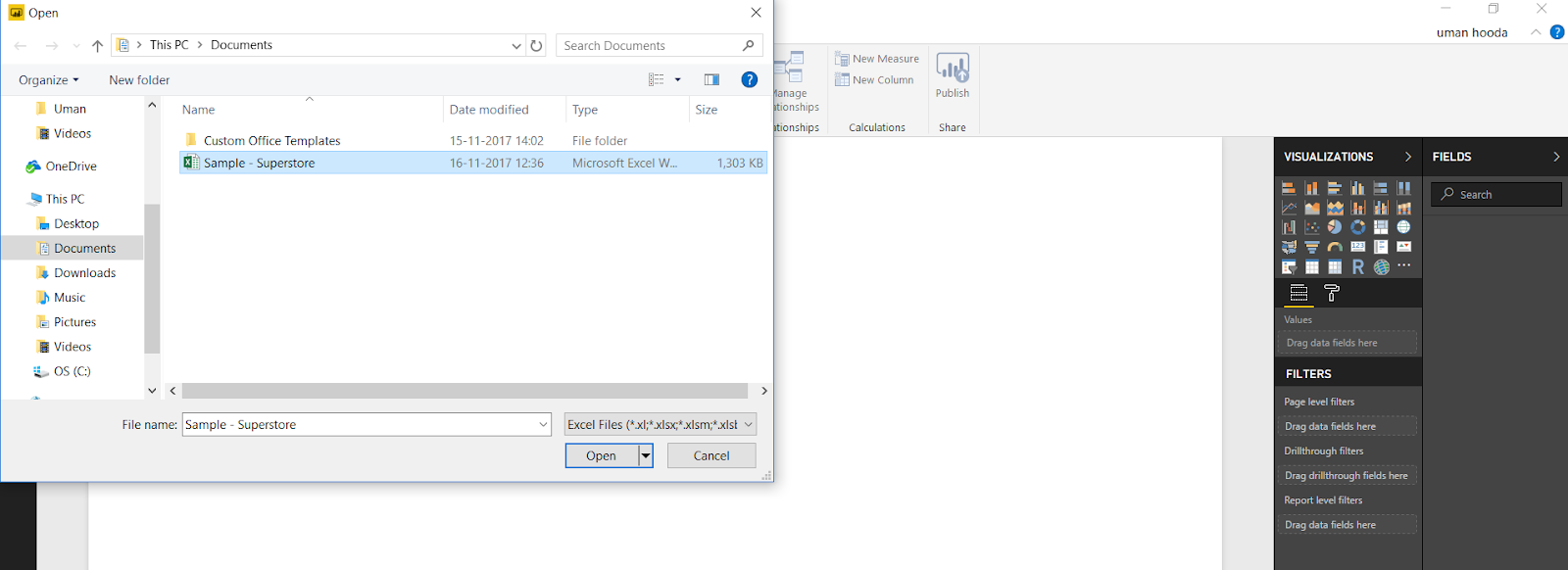Select the Stacked area chart visualization

1335,208
